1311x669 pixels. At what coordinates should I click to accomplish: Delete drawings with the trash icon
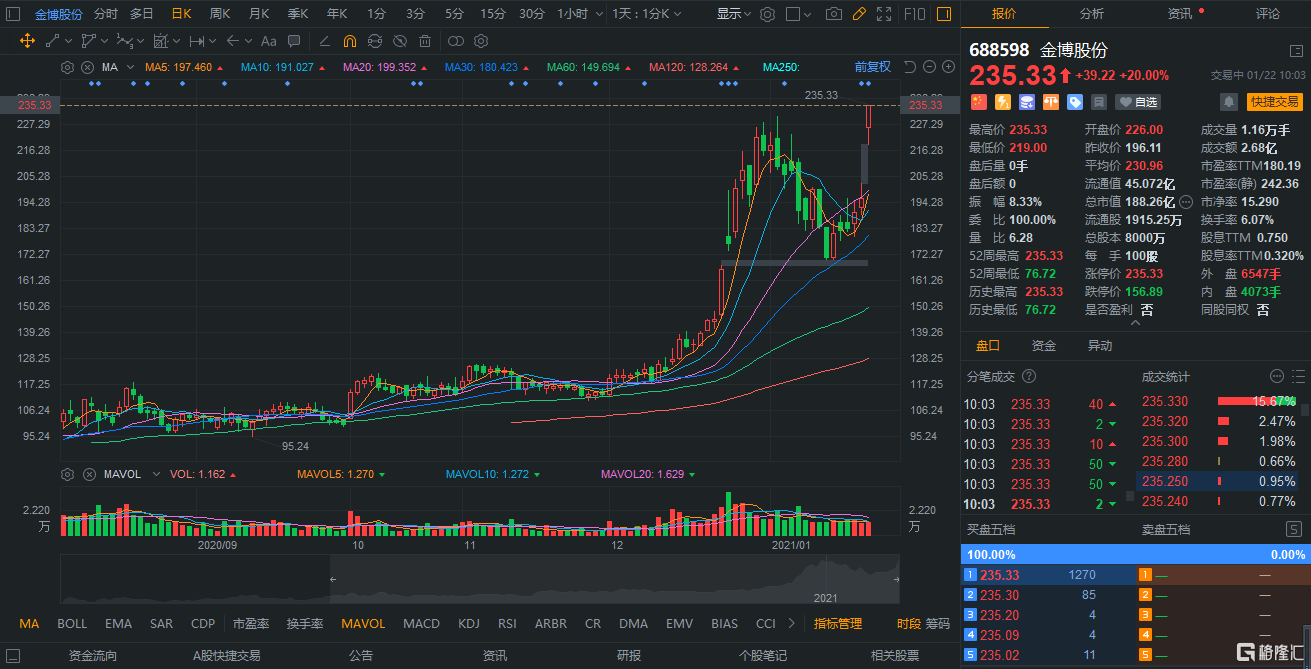pyautogui.click(x=425, y=41)
